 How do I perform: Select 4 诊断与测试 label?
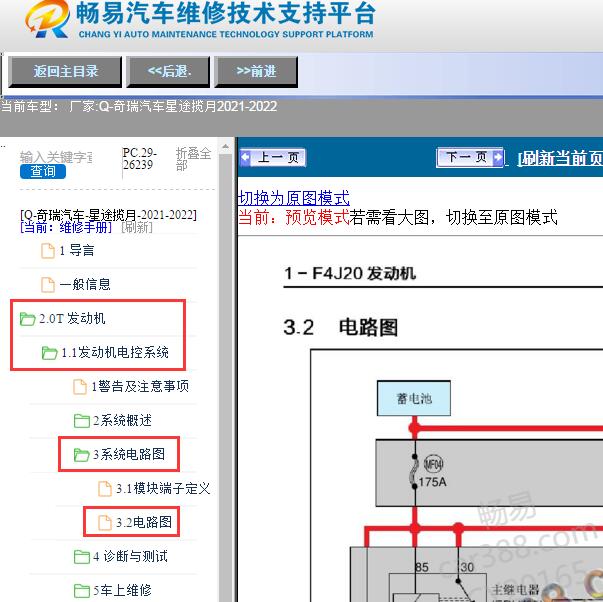click(130, 556)
